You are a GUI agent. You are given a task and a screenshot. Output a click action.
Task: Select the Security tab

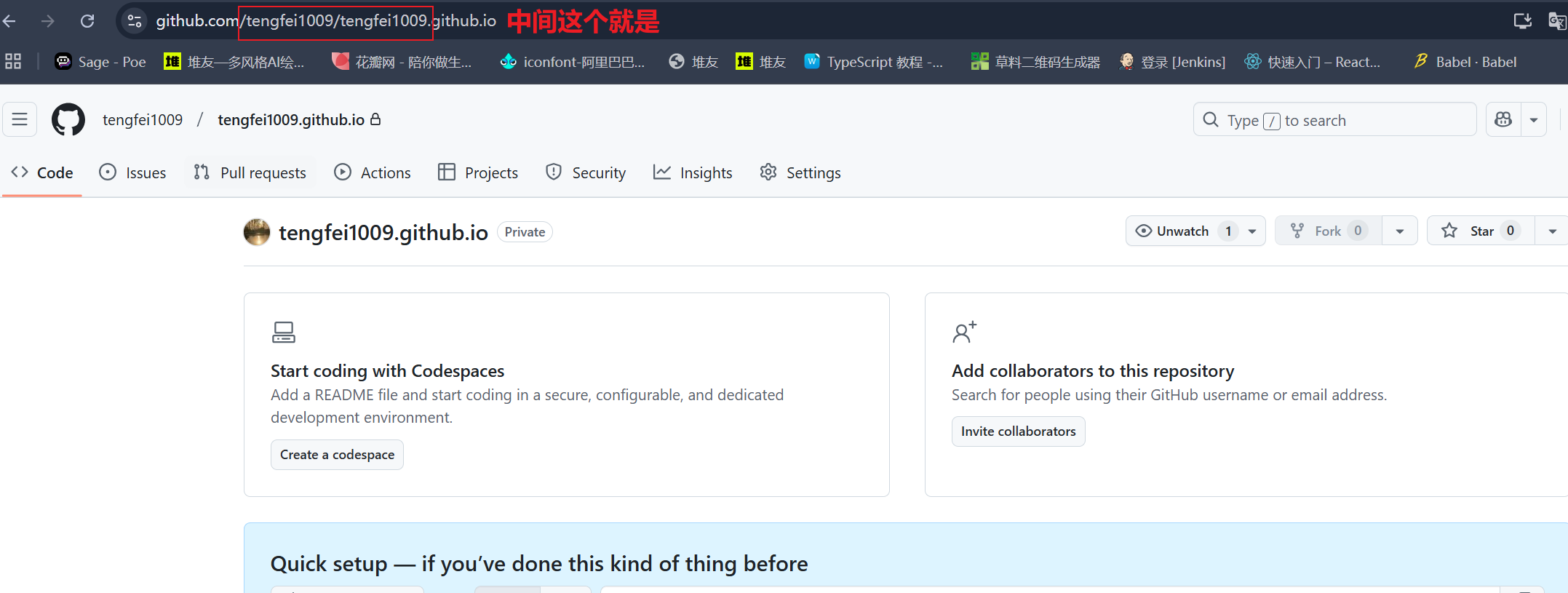coord(586,173)
